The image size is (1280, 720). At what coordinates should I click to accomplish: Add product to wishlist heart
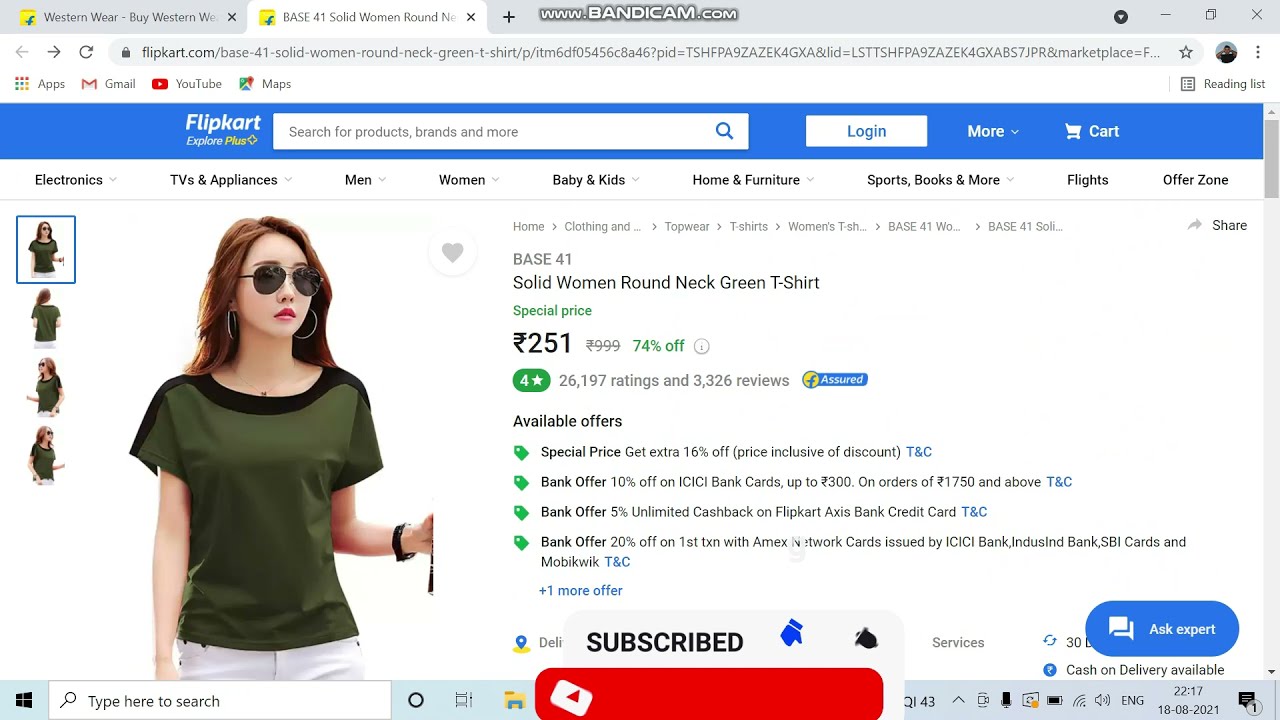(452, 253)
